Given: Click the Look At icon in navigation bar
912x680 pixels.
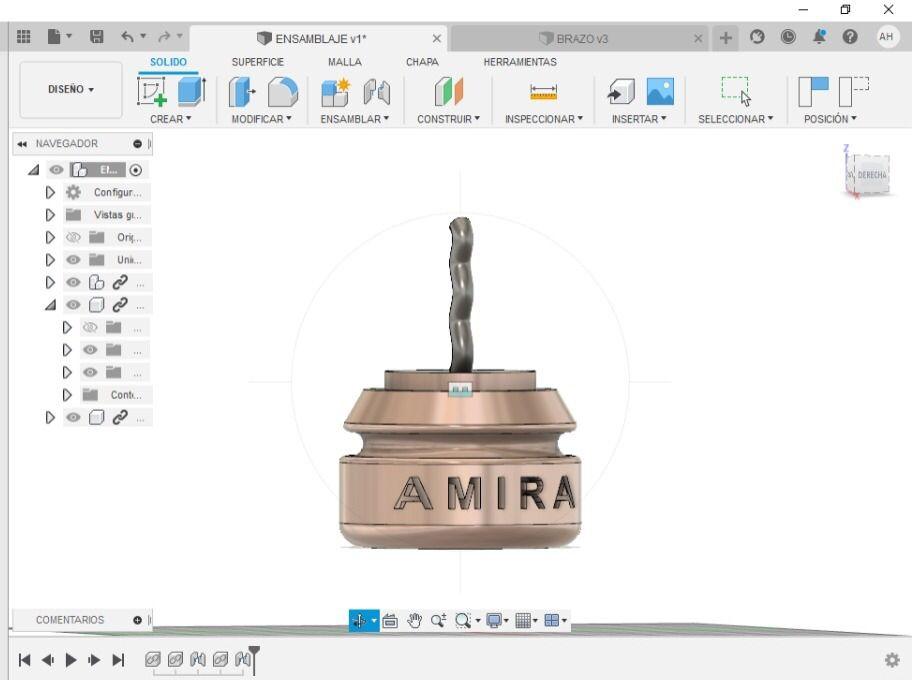Looking at the screenshot, I should pyautogui.click(x=390, y=621).
